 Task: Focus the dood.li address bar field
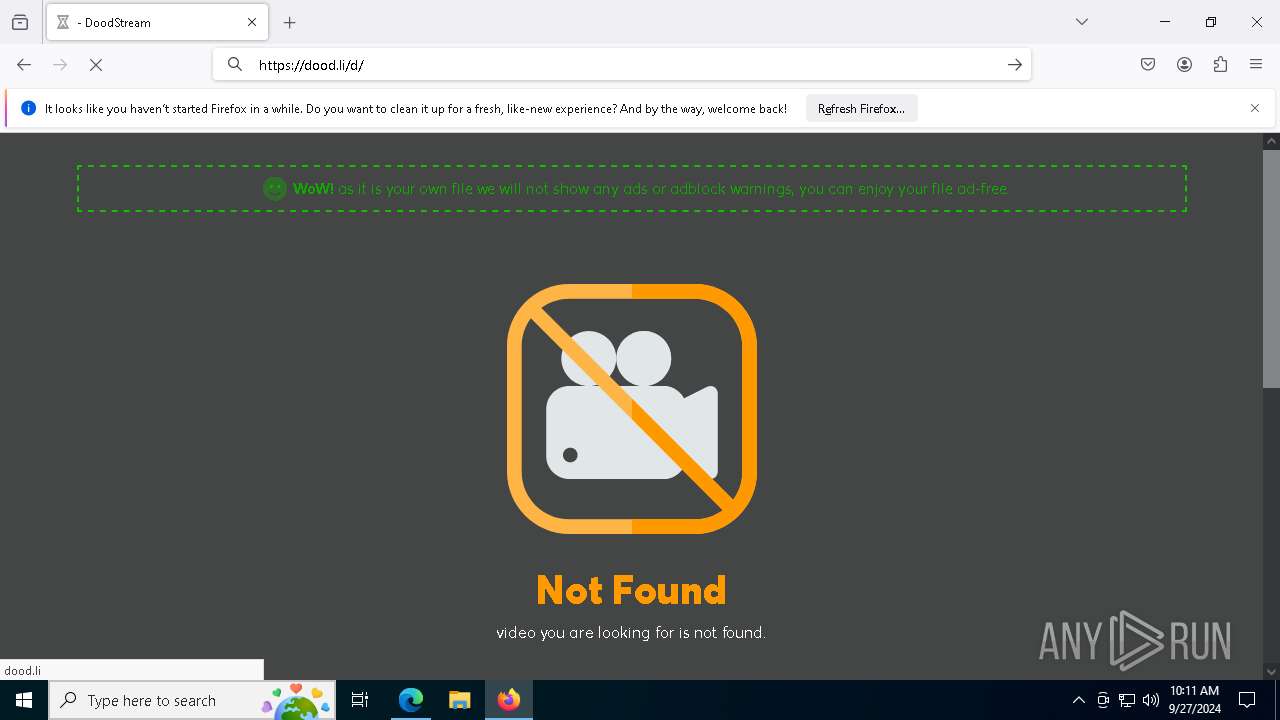tap(622, 65)
